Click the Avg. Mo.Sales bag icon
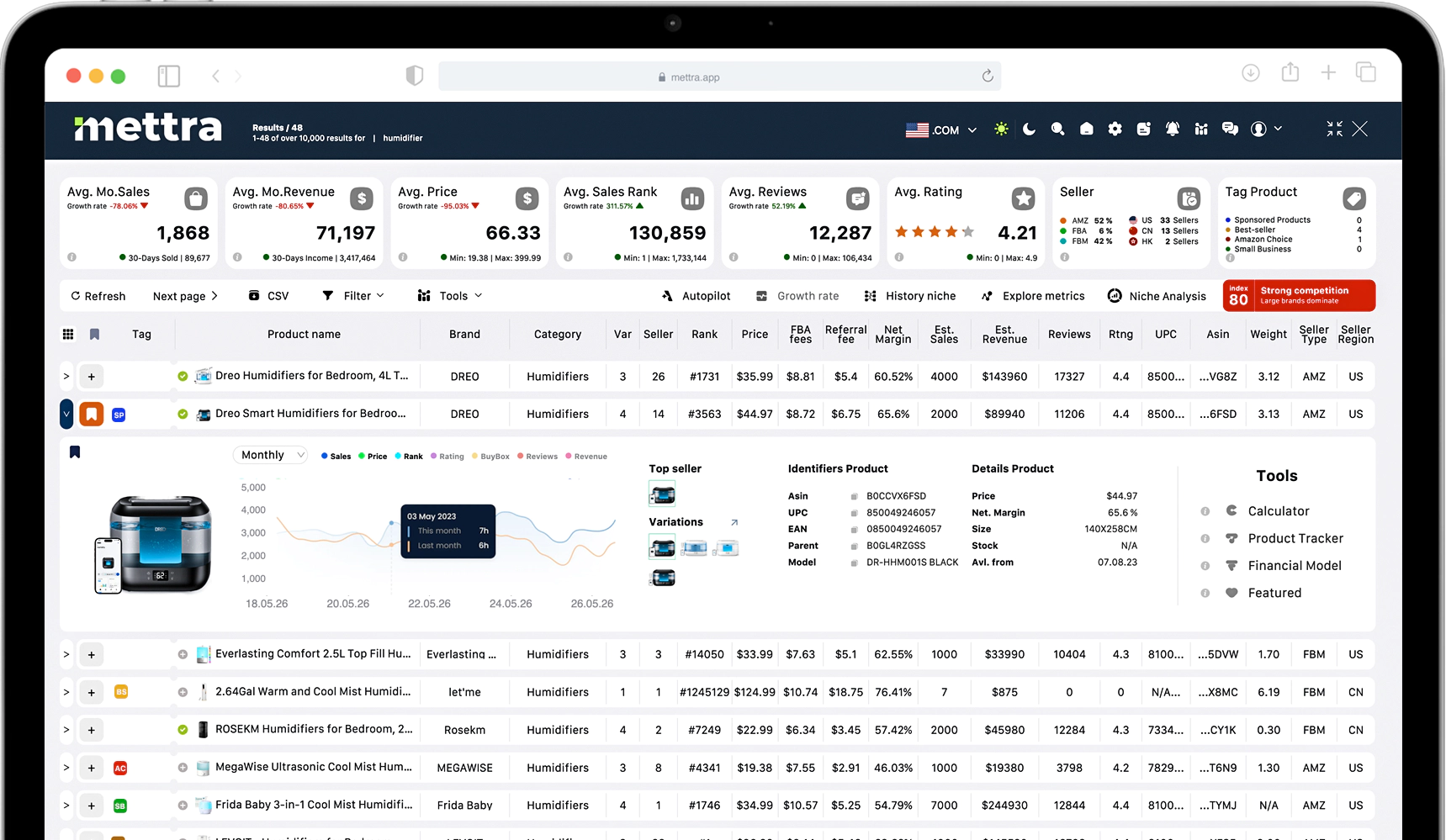1446x840 pixels. [x=196, y=198]
